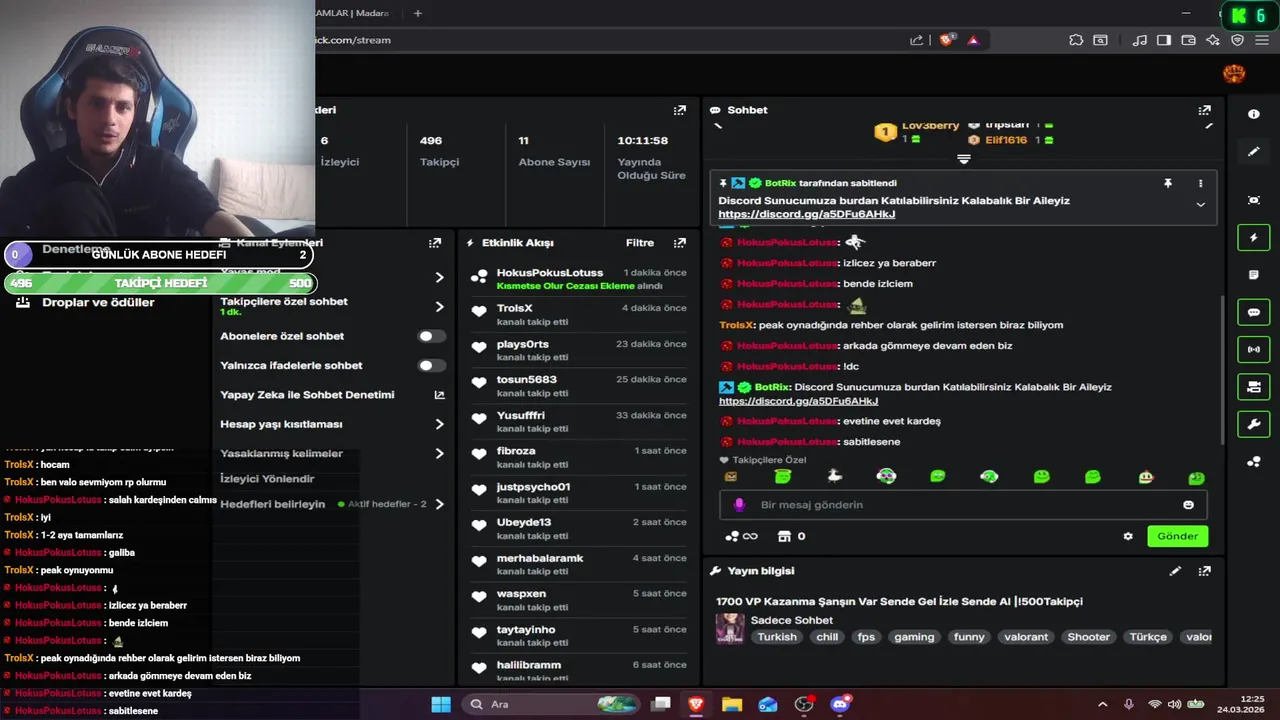
Task: Expand Hesap yaşı kısıtlaması settings
Action: pos(439,424)
